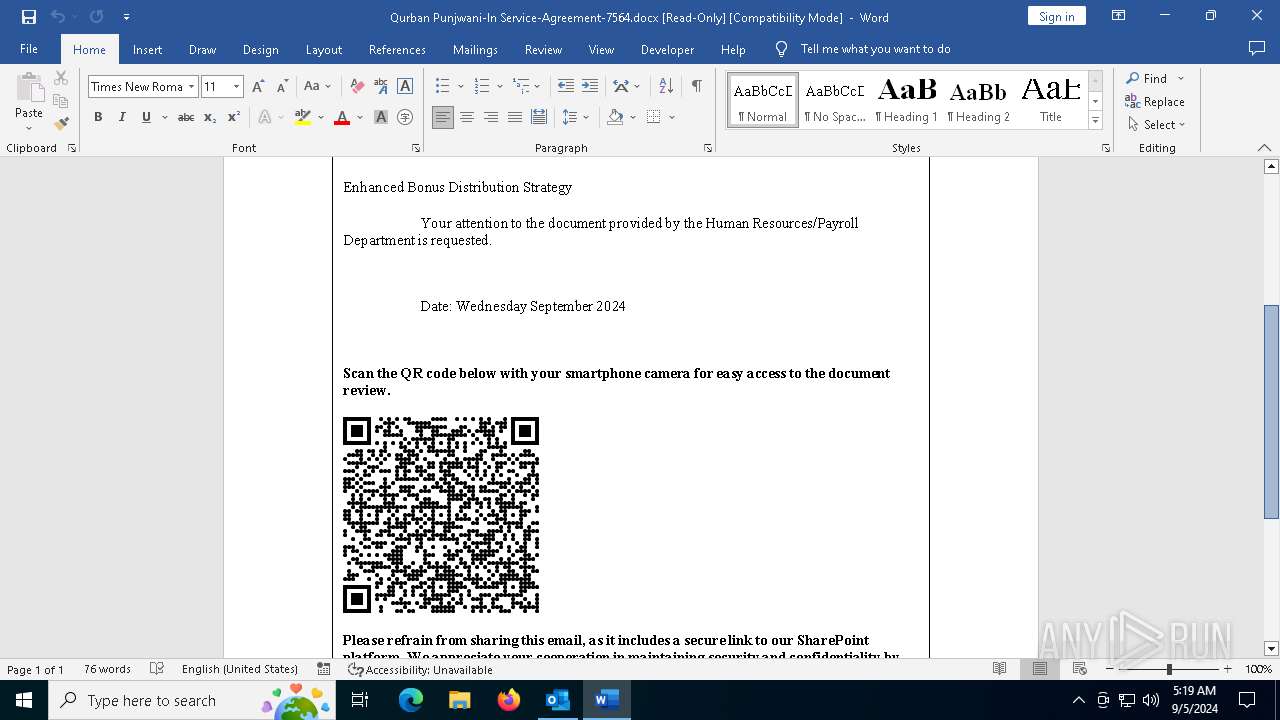Click the Character Shading icon

(x=381, y=117)
